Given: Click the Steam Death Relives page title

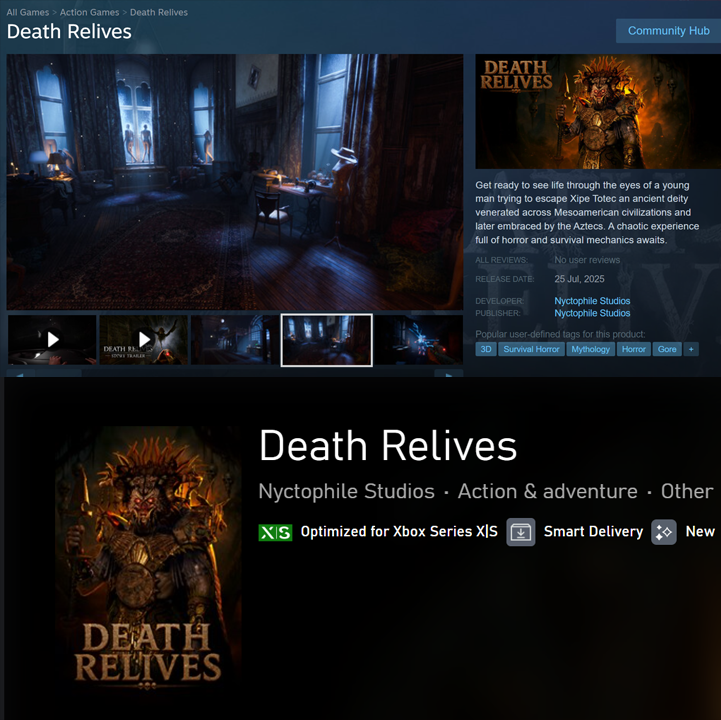Looking at the screenshot, I should point(69,32).
